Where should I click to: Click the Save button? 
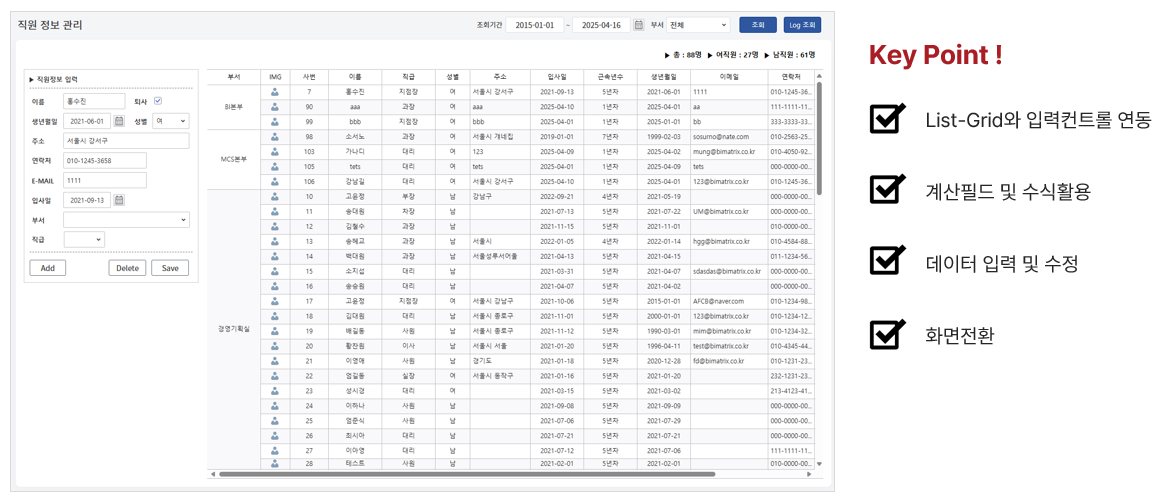coord(169,268)
